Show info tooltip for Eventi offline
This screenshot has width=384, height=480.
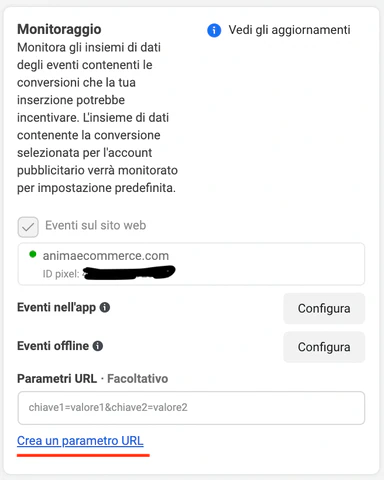click(x=98, y=346)
